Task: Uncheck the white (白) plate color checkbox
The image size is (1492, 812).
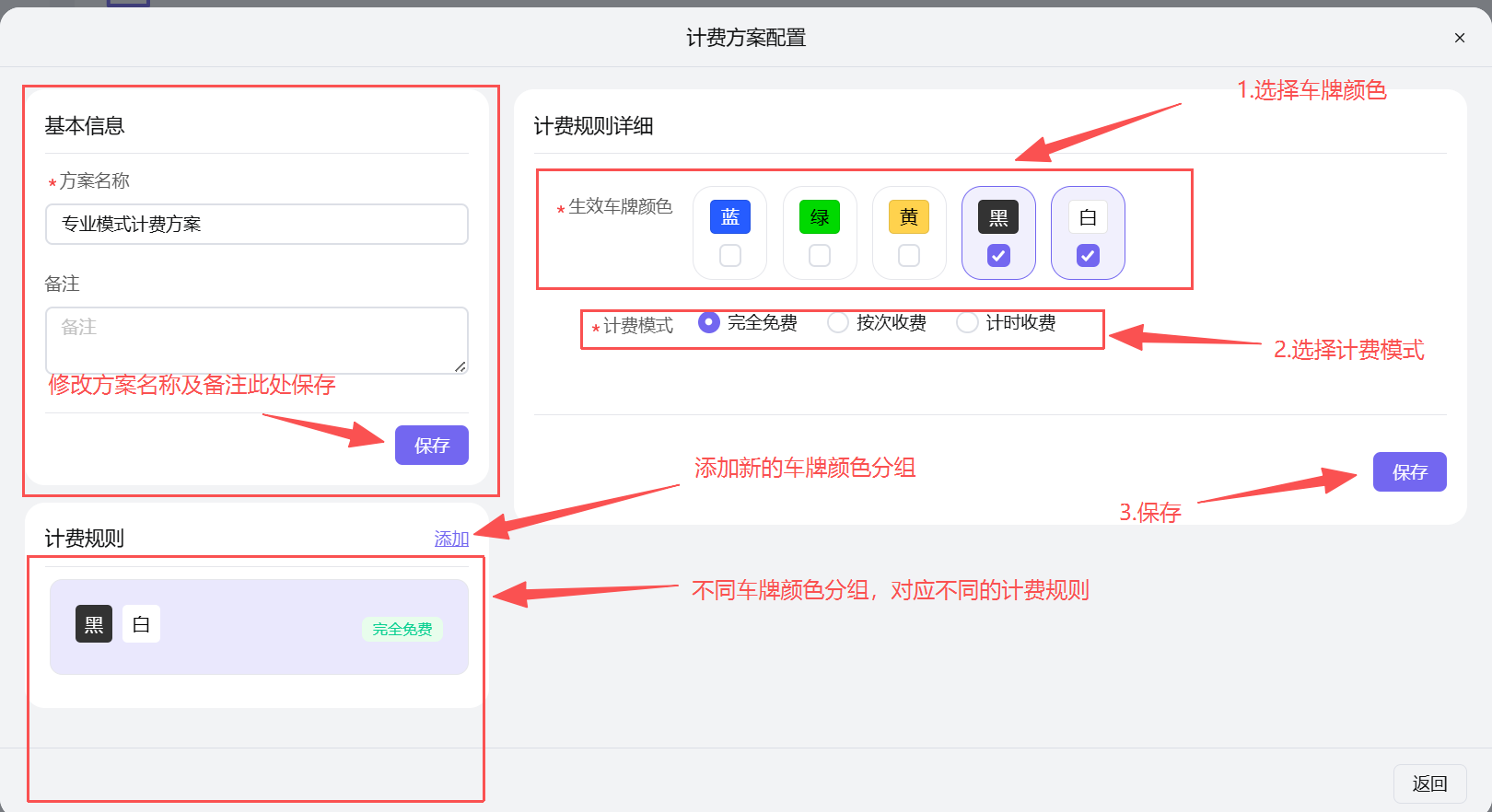Action: coord(1088,255)
